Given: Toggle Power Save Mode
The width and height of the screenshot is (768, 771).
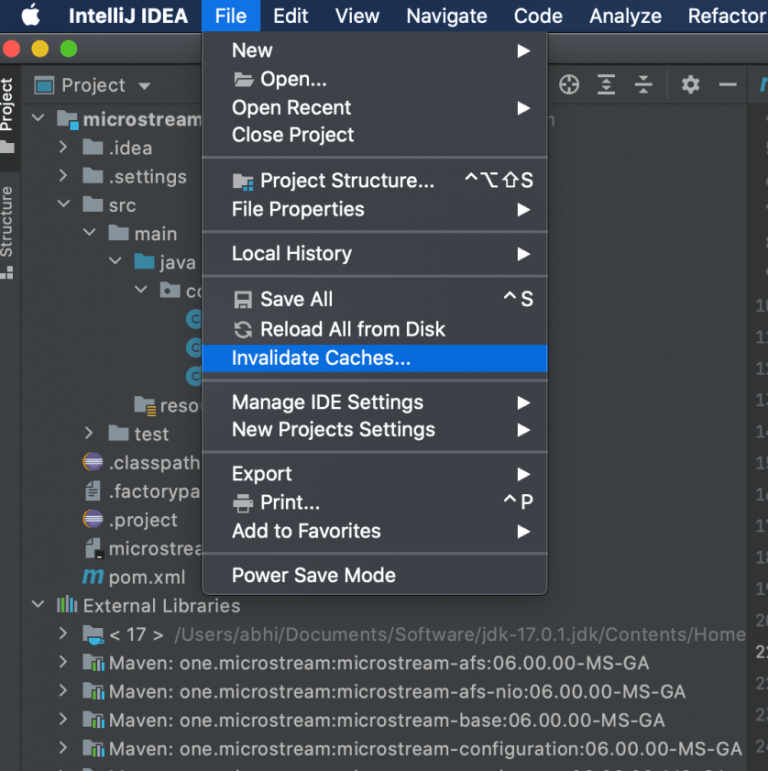Looking at the screenshot, I should point(375,575).
